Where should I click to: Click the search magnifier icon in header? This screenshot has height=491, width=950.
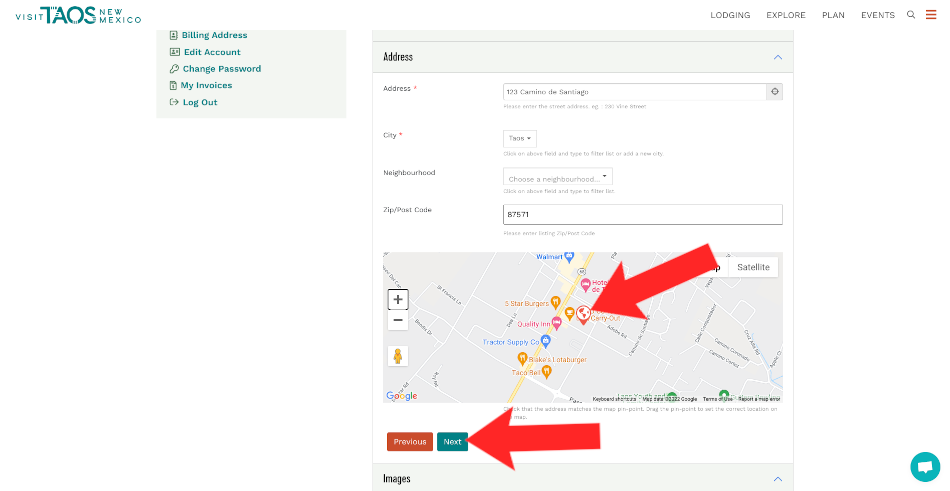910,15
